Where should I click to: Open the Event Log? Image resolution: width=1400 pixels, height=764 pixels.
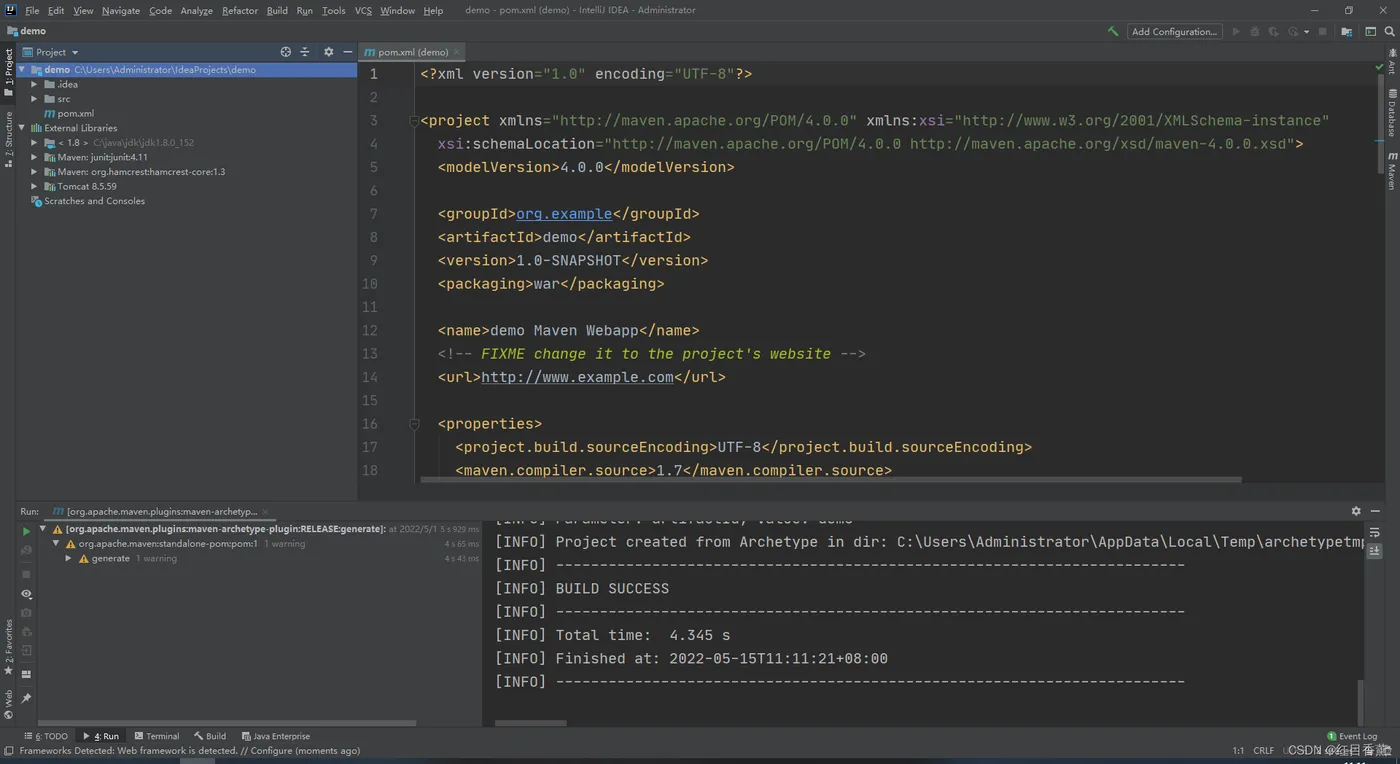1352,736
